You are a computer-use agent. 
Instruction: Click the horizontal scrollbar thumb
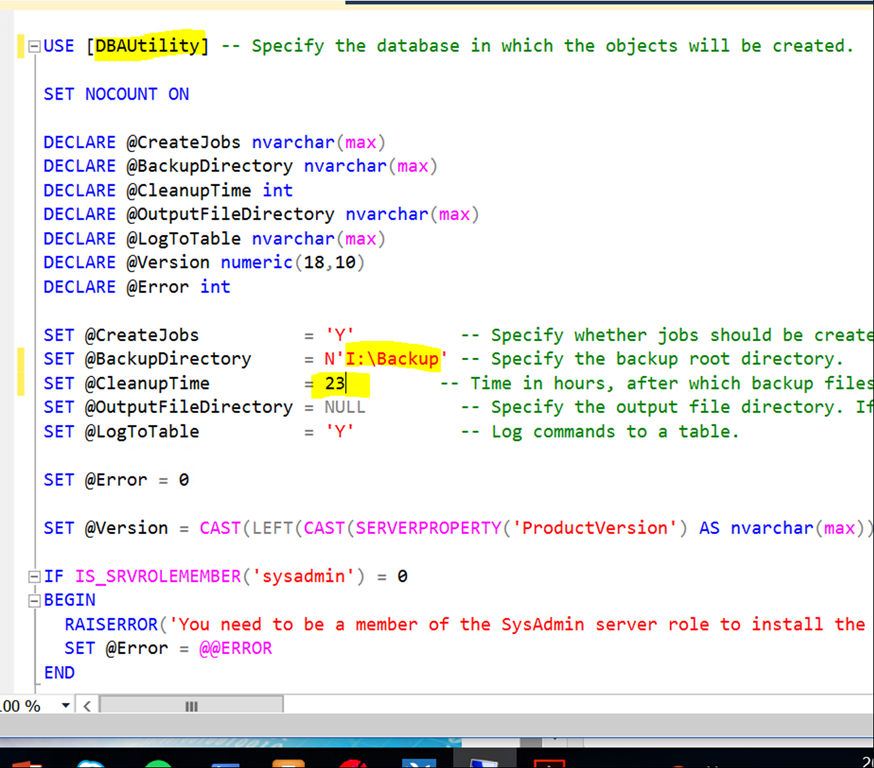pyautogui.click(x=190, y=706)
